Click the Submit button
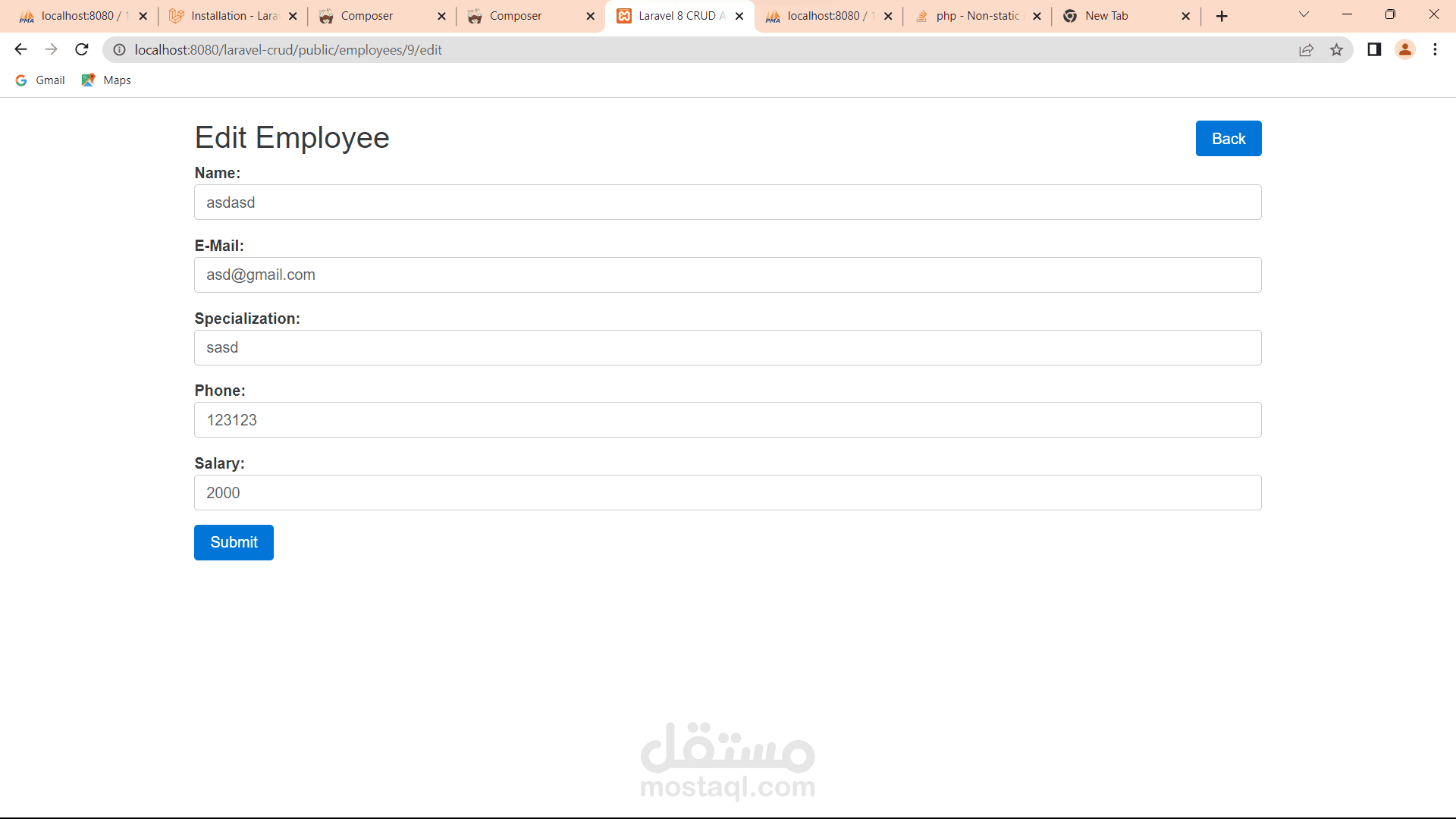Viewport: 1456px width, 819px height. [x=234, y=543]
